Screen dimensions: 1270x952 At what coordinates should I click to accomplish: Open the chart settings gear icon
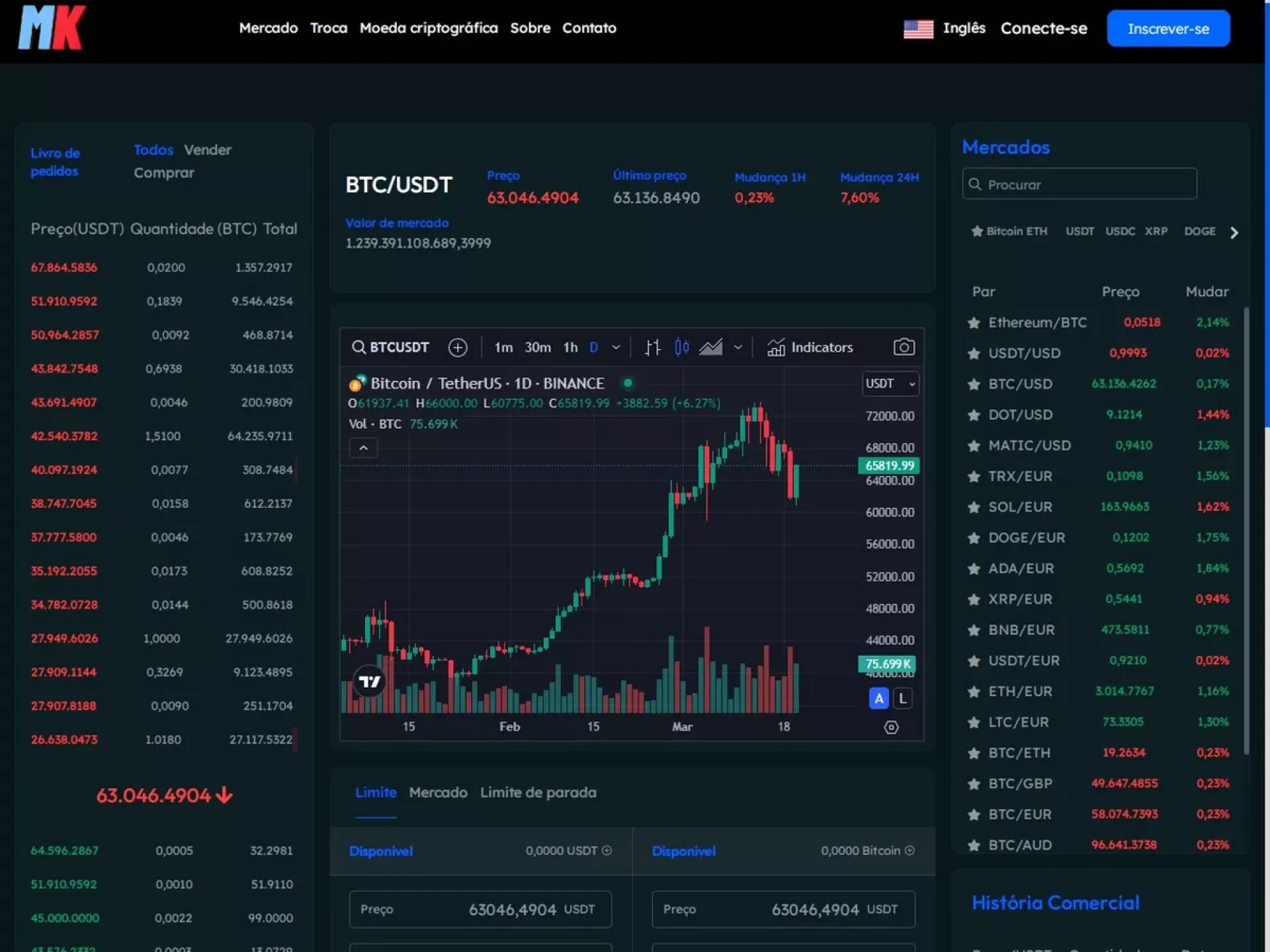pos(891,727)
